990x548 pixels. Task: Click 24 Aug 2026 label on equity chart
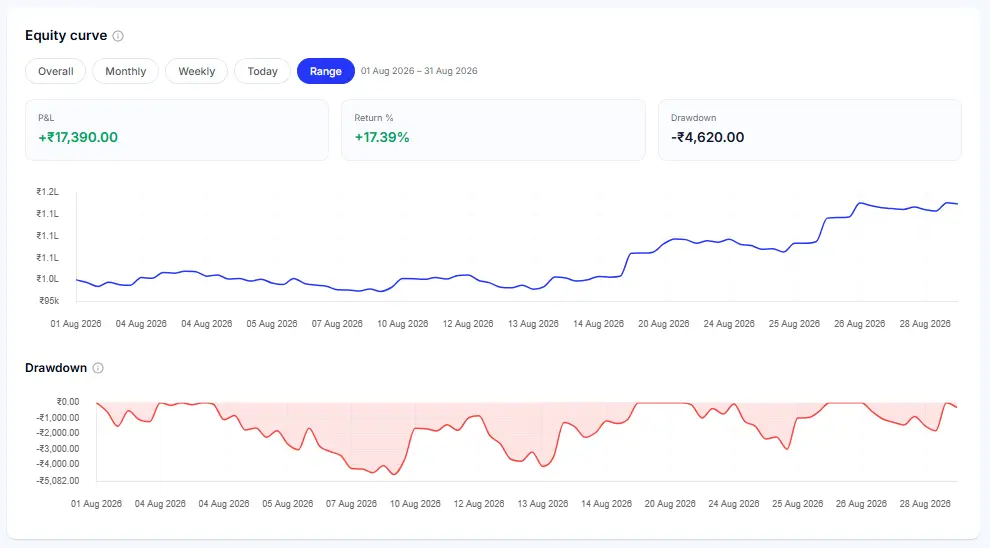point(729,324)
